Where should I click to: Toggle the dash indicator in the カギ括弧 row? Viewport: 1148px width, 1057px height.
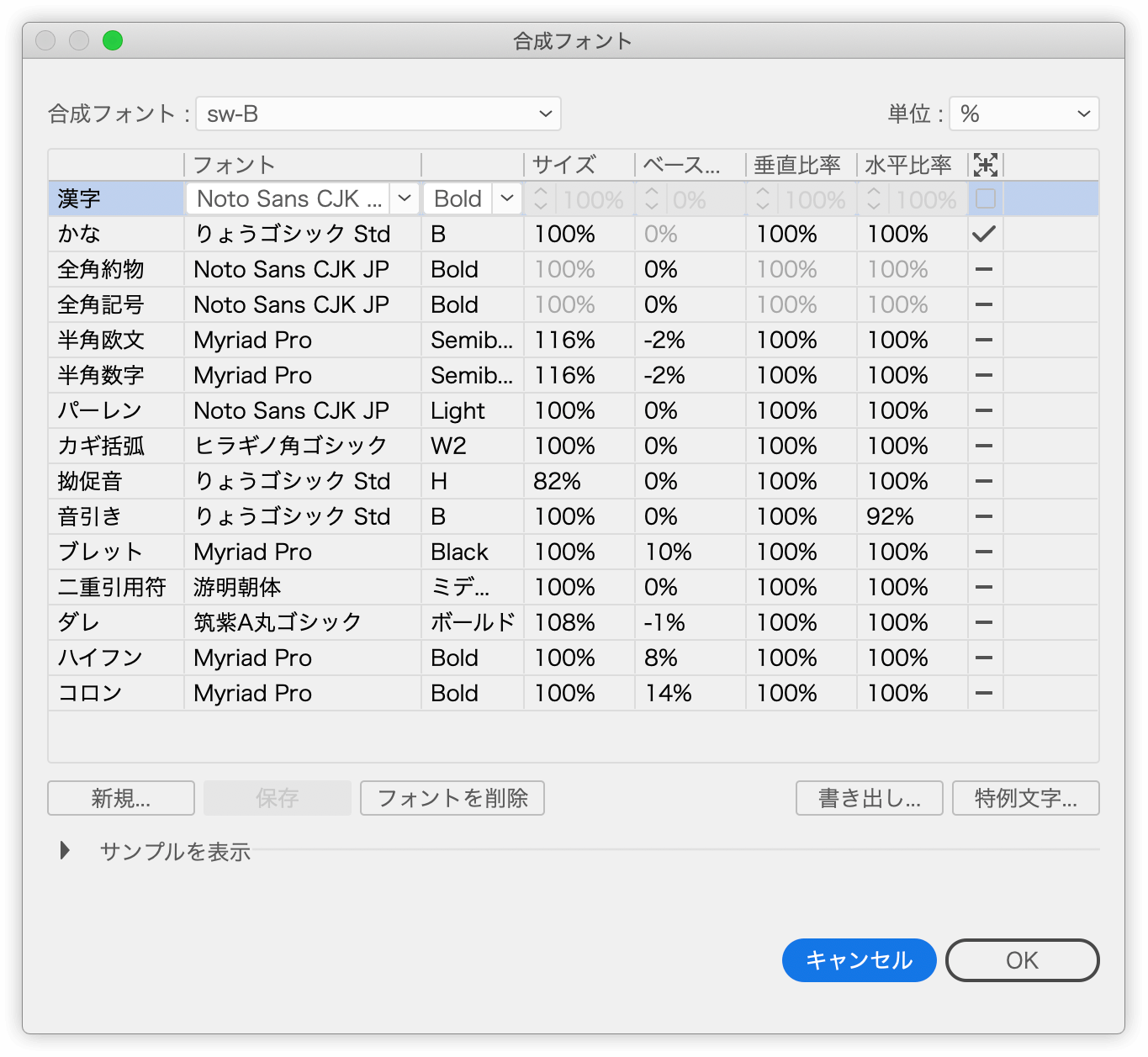click(984, 446)
